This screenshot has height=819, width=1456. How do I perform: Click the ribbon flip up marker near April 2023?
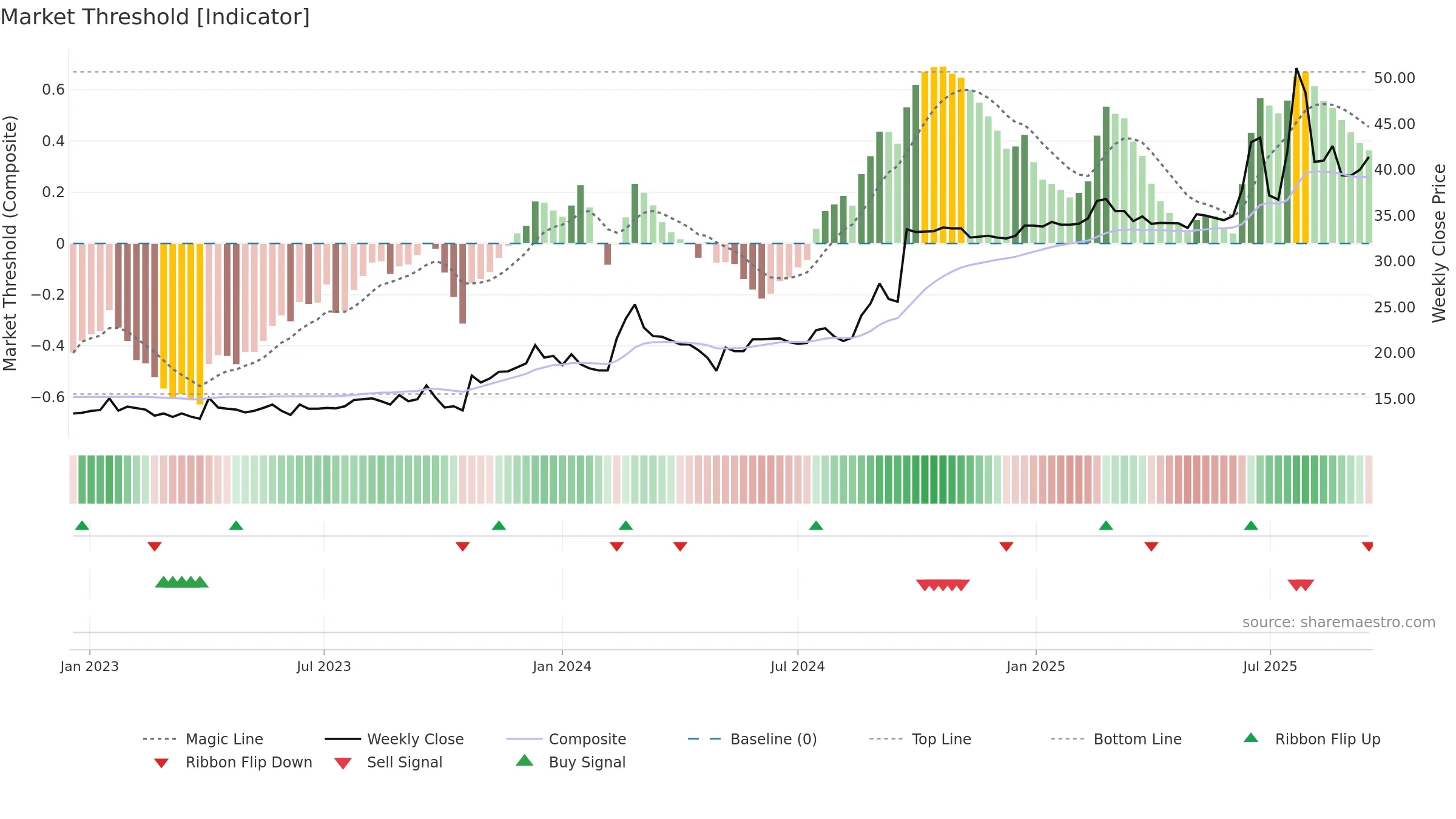[x=236, y=525]
